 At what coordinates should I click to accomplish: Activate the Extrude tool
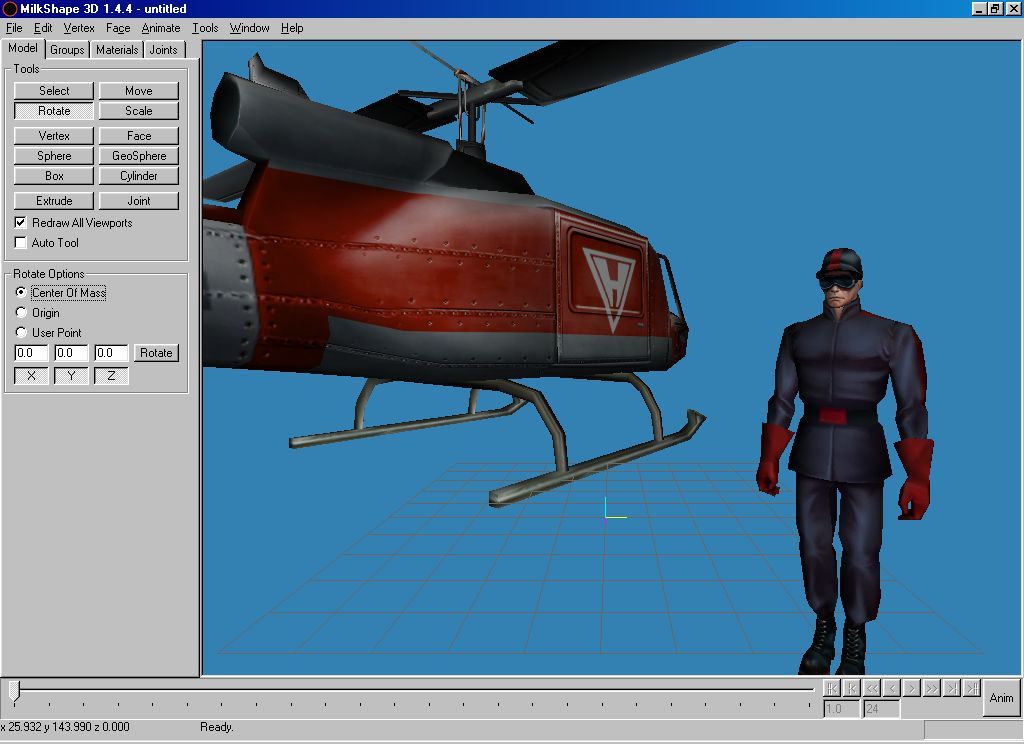click(x=54, y=201)
